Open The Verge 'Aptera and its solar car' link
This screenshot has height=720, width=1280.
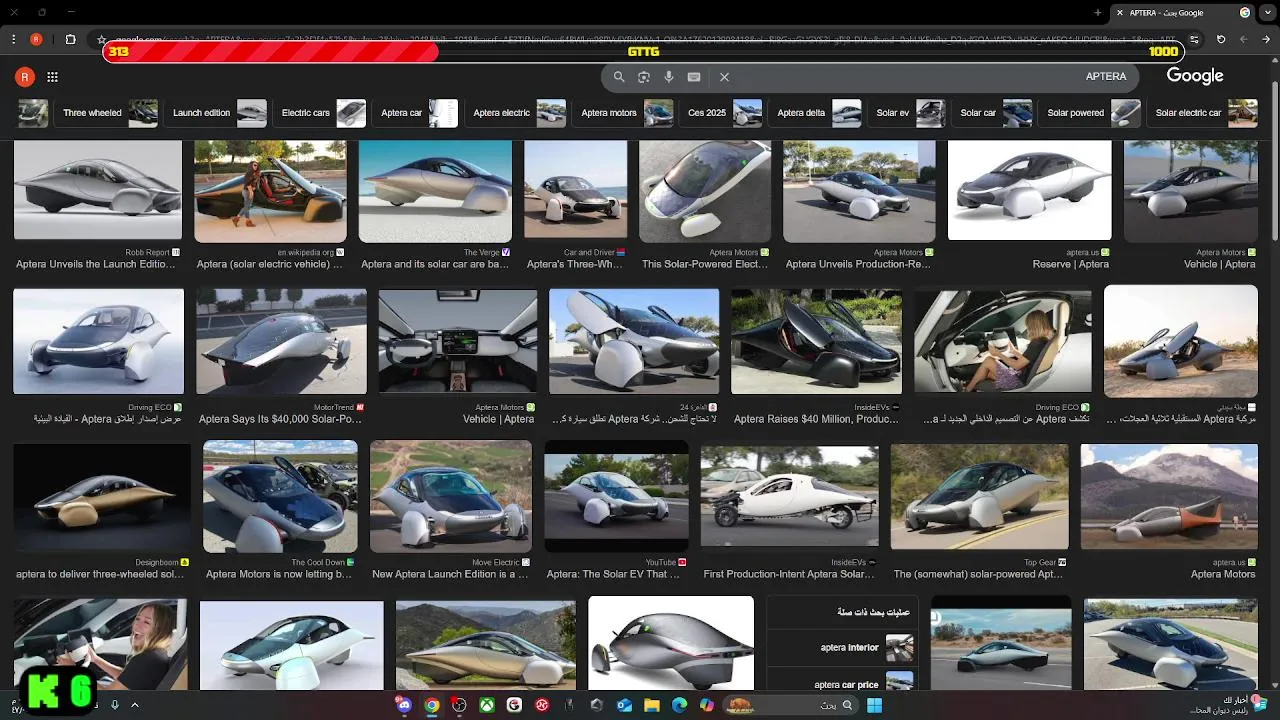point(435,264)
